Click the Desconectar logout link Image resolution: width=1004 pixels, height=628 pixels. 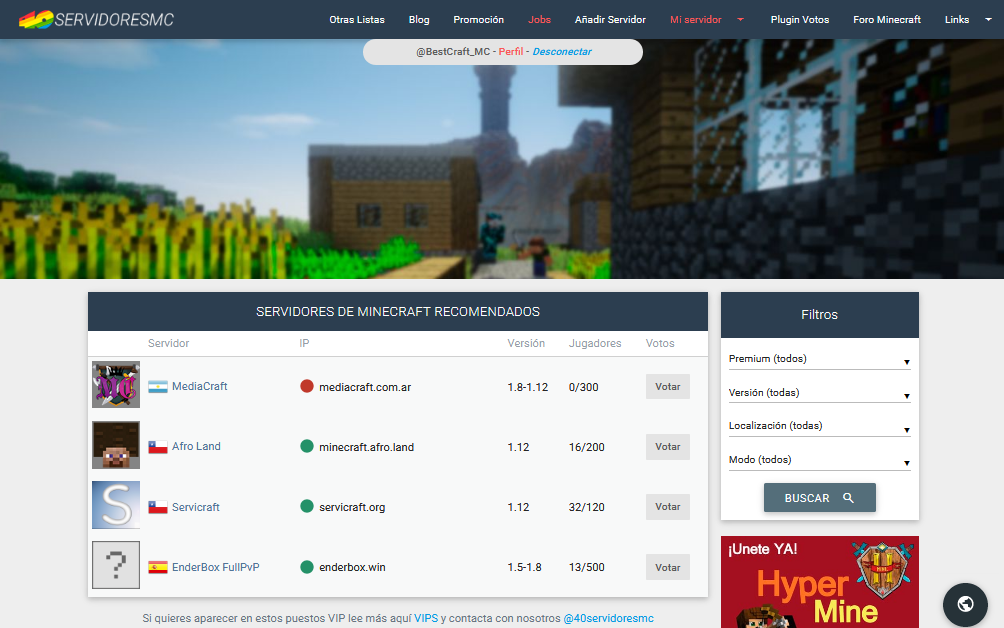click(x=562, y=52)
